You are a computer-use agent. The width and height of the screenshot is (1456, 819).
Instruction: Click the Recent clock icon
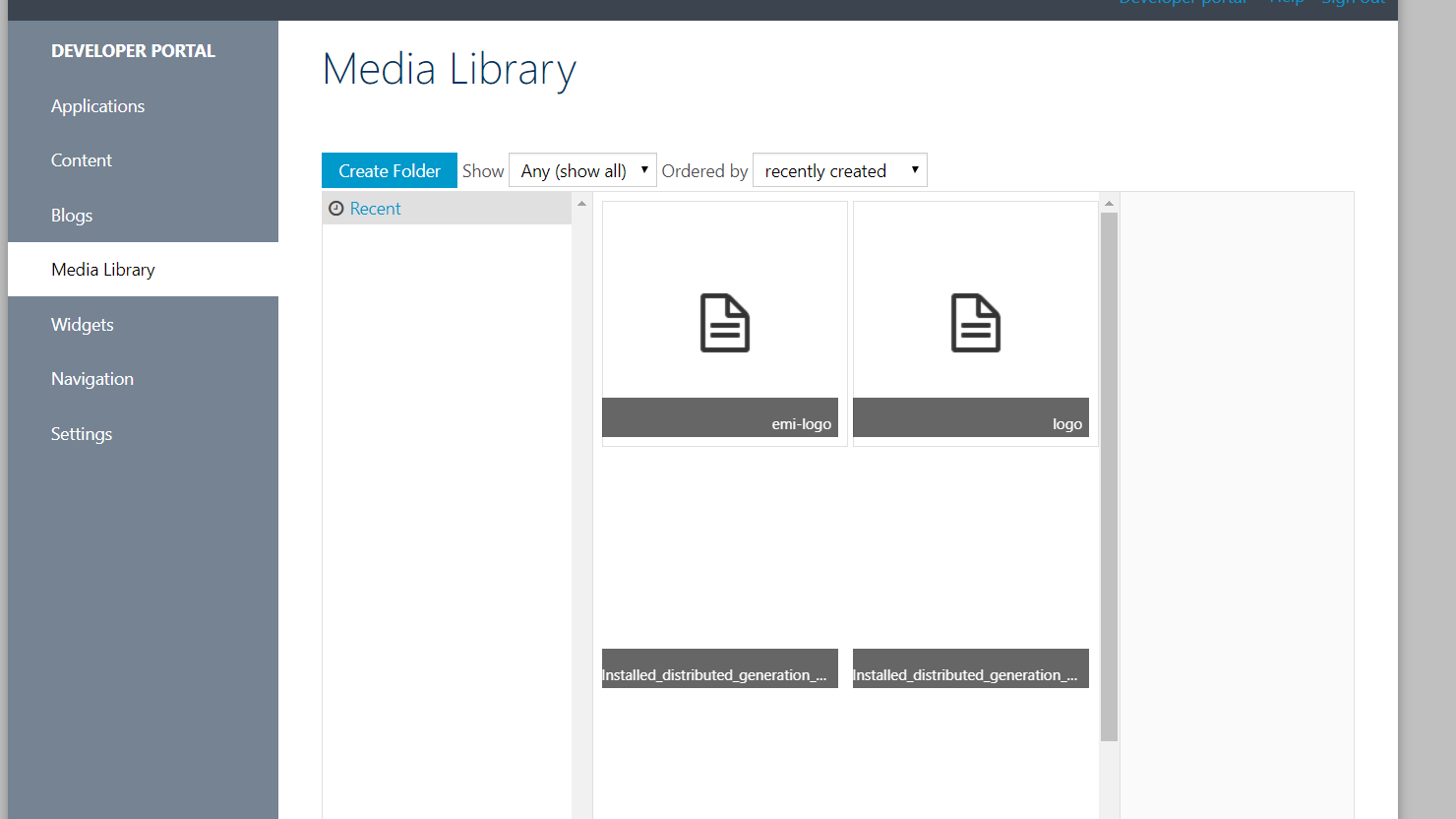pos(335,208)
